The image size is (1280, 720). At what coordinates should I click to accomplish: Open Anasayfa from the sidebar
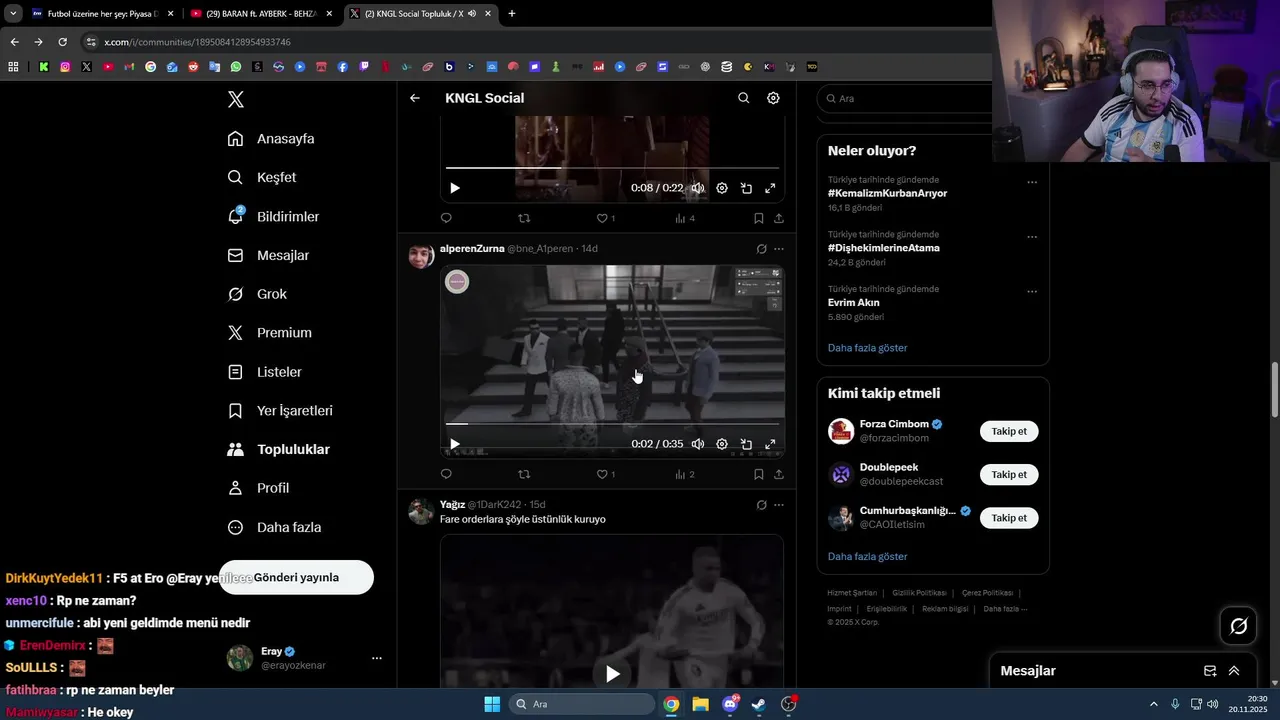coord(271,138)
